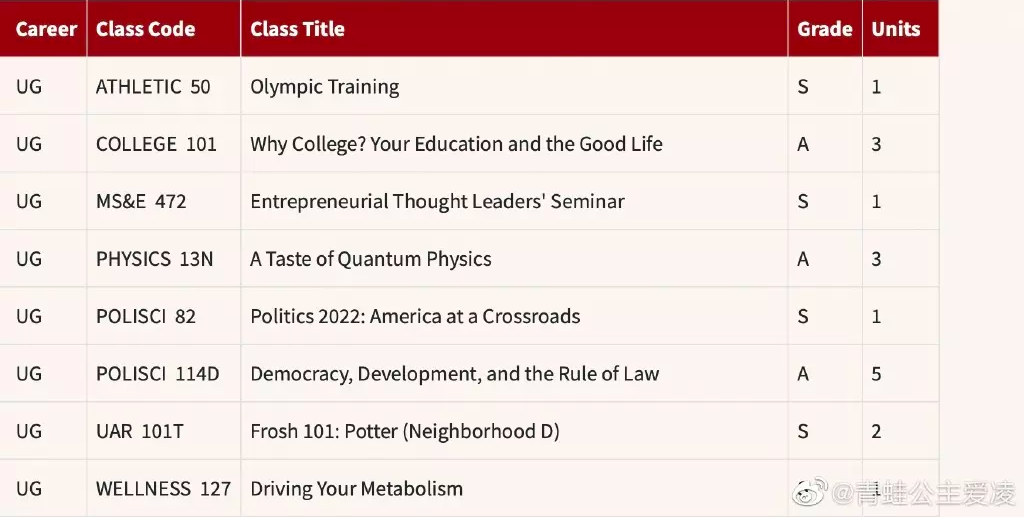
Task: Click the Units column header
Action: [x=895, y=29]
